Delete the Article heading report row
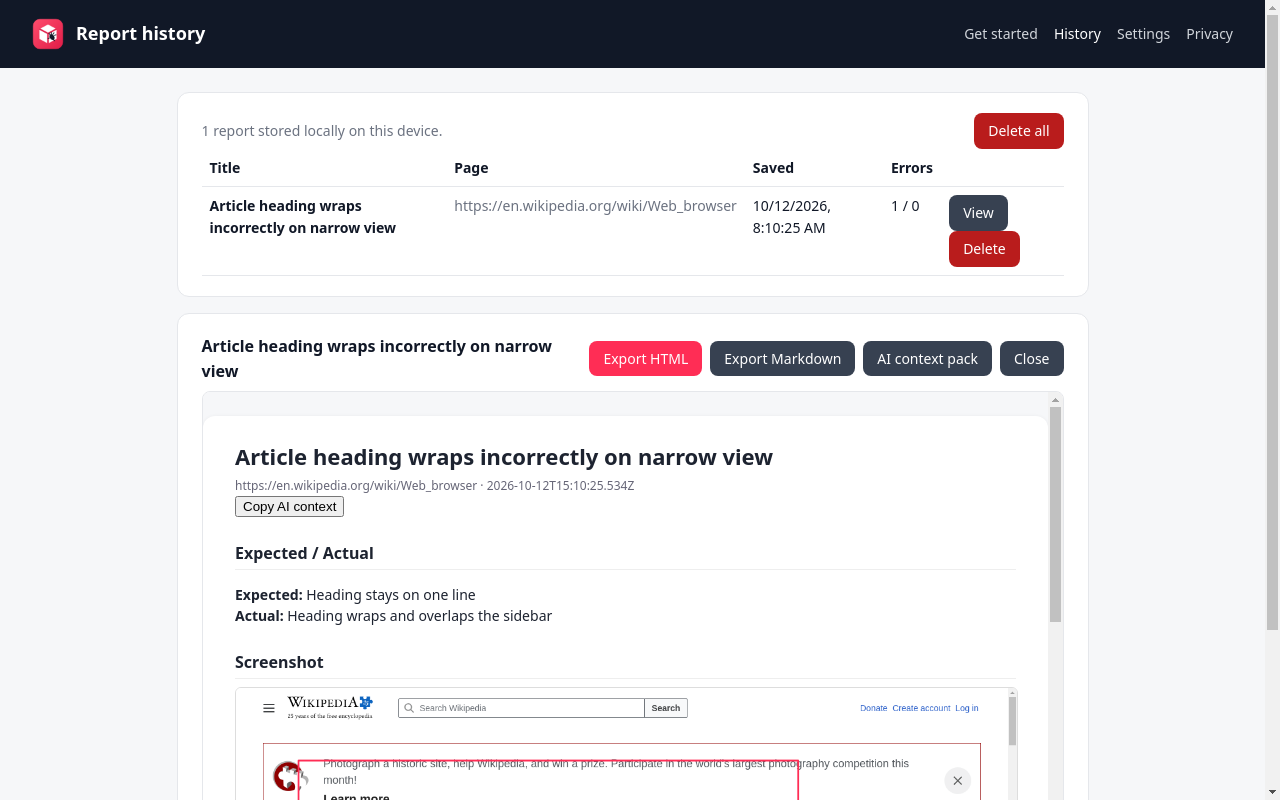The image size is (1280, 800). (x=984, y=249)
